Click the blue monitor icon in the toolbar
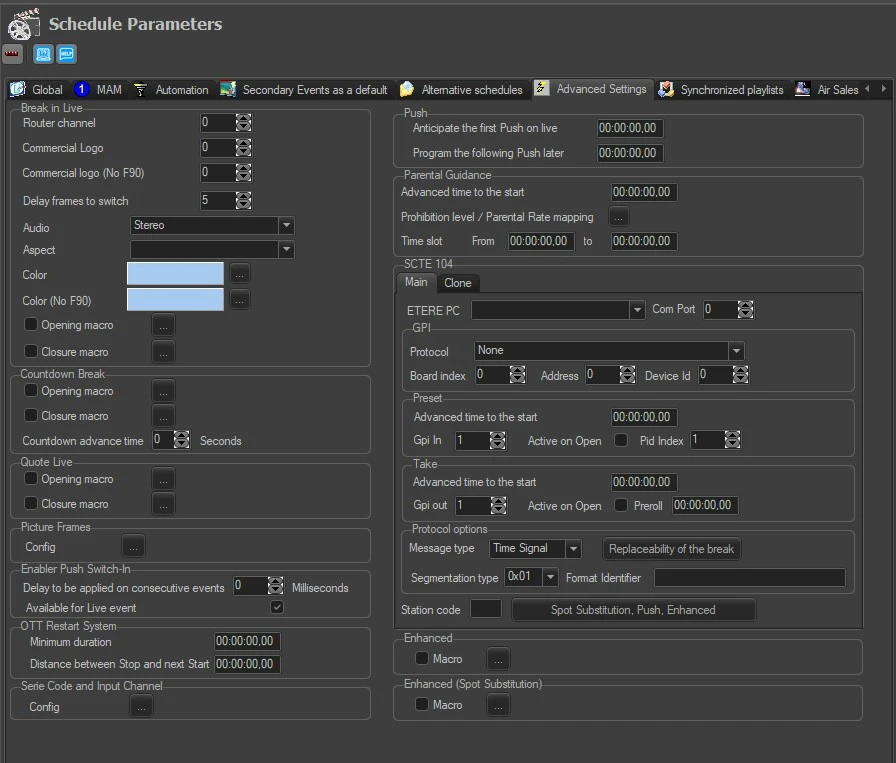The width and height of the screenshot is (896, 763). click(43, 54)
